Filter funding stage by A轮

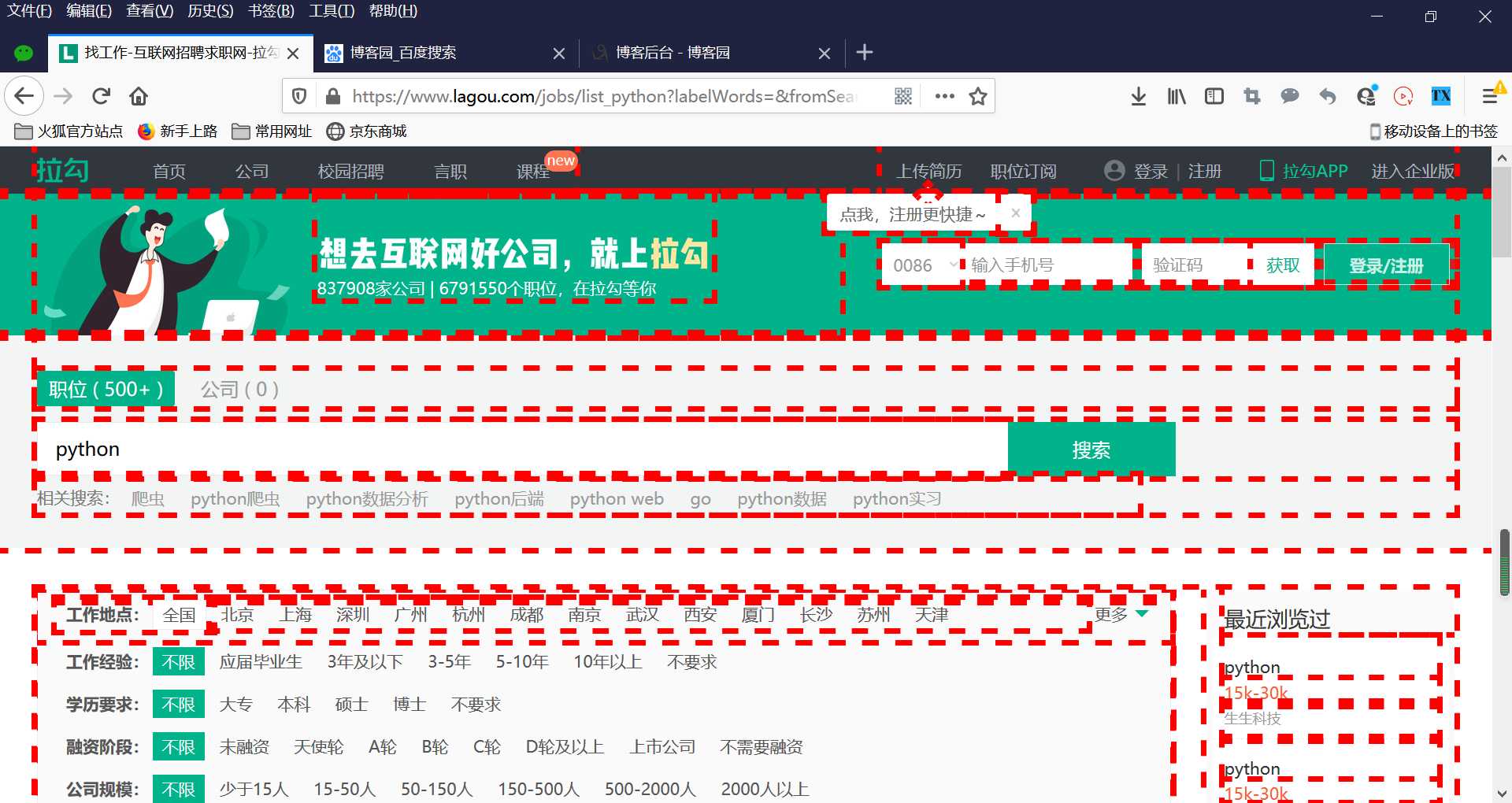pos(383,747)
